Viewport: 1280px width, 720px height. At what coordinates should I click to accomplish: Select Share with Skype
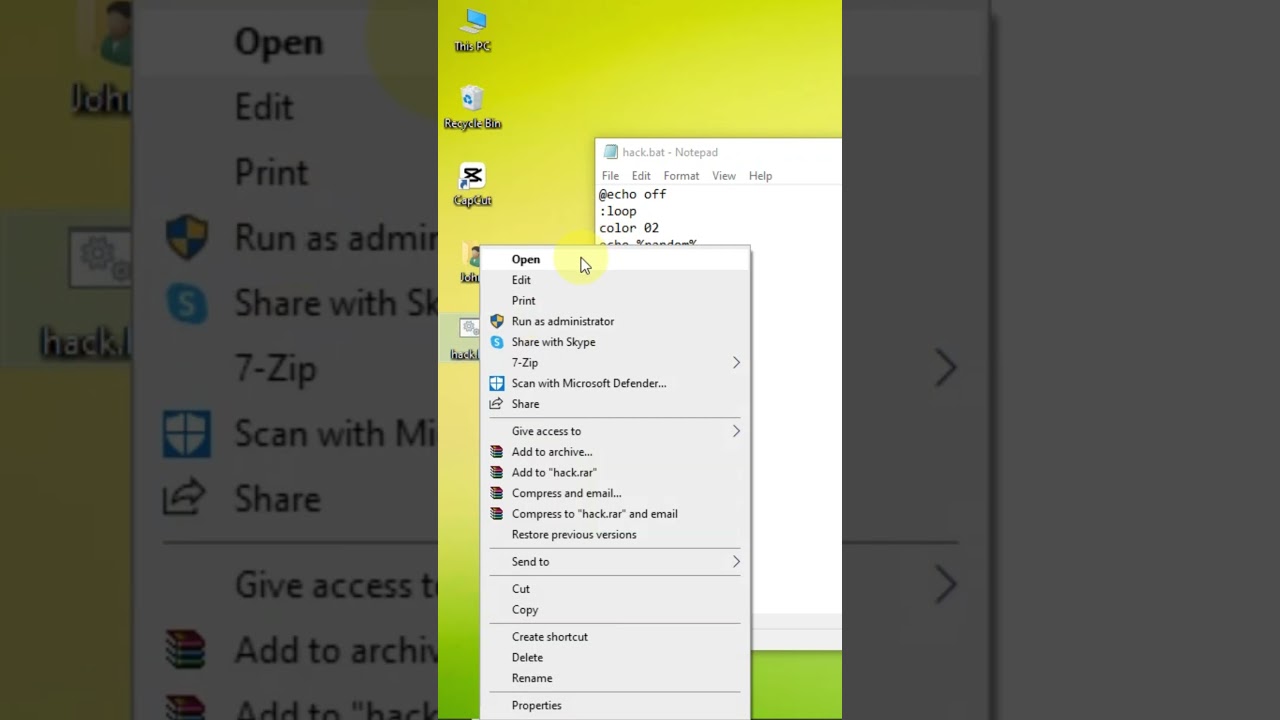click(615, 342)
